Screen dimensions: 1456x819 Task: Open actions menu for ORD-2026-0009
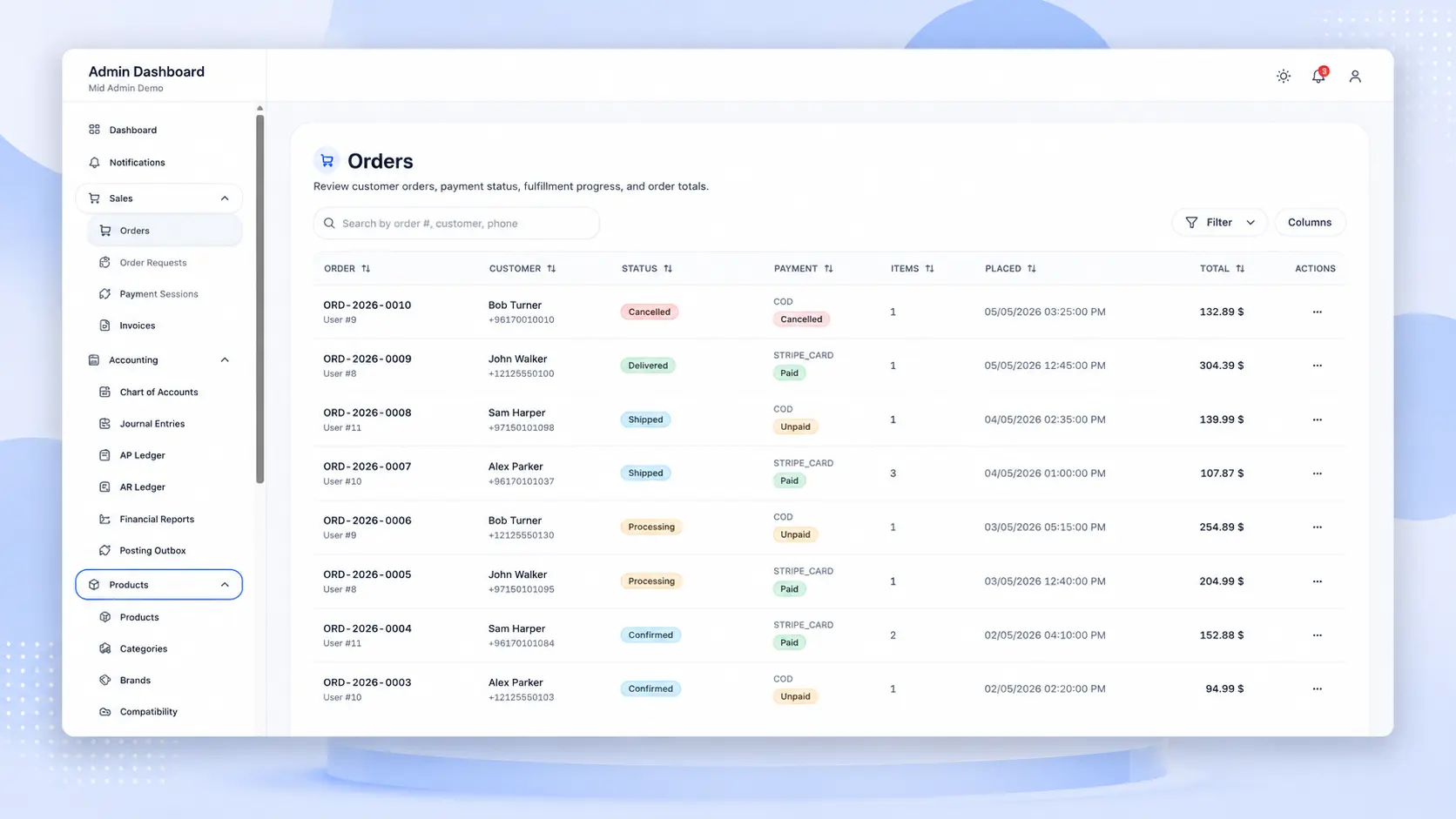tap(1317, 366)
